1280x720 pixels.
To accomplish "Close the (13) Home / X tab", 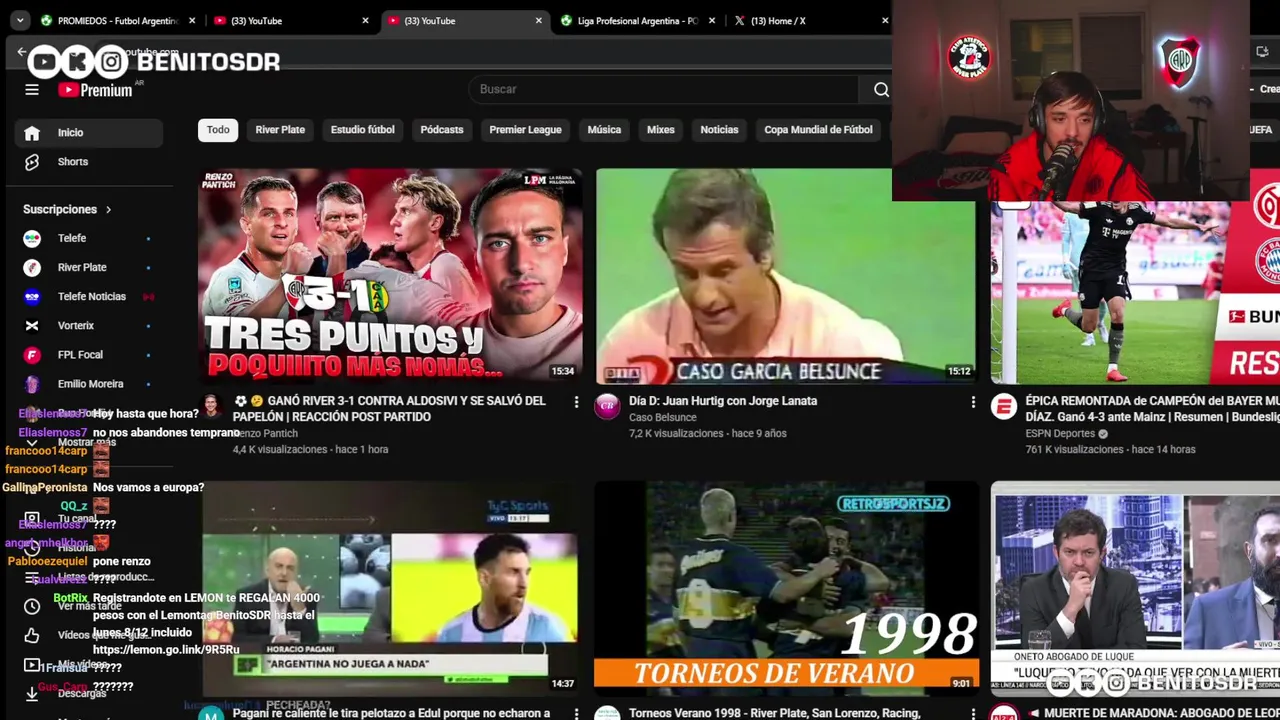I will [885, 21].
